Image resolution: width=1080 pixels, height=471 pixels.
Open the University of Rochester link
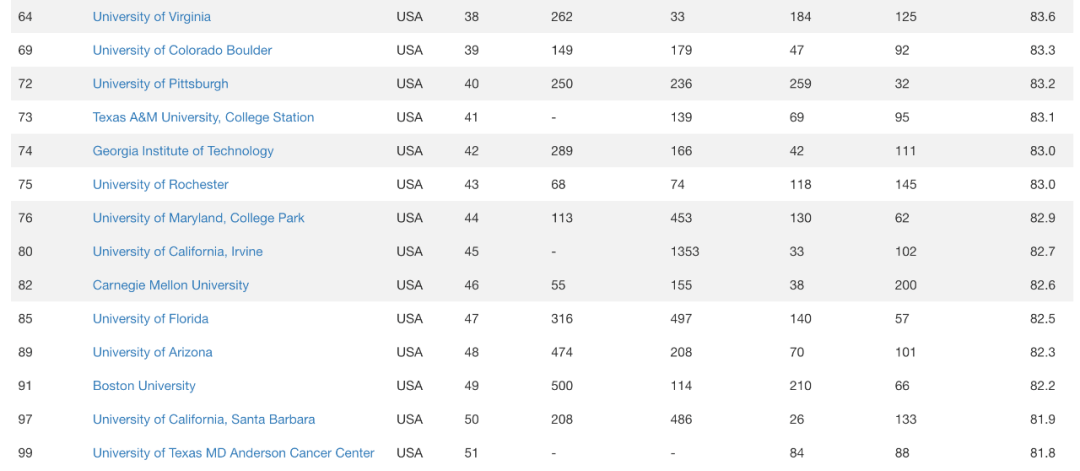coord(160,185)
